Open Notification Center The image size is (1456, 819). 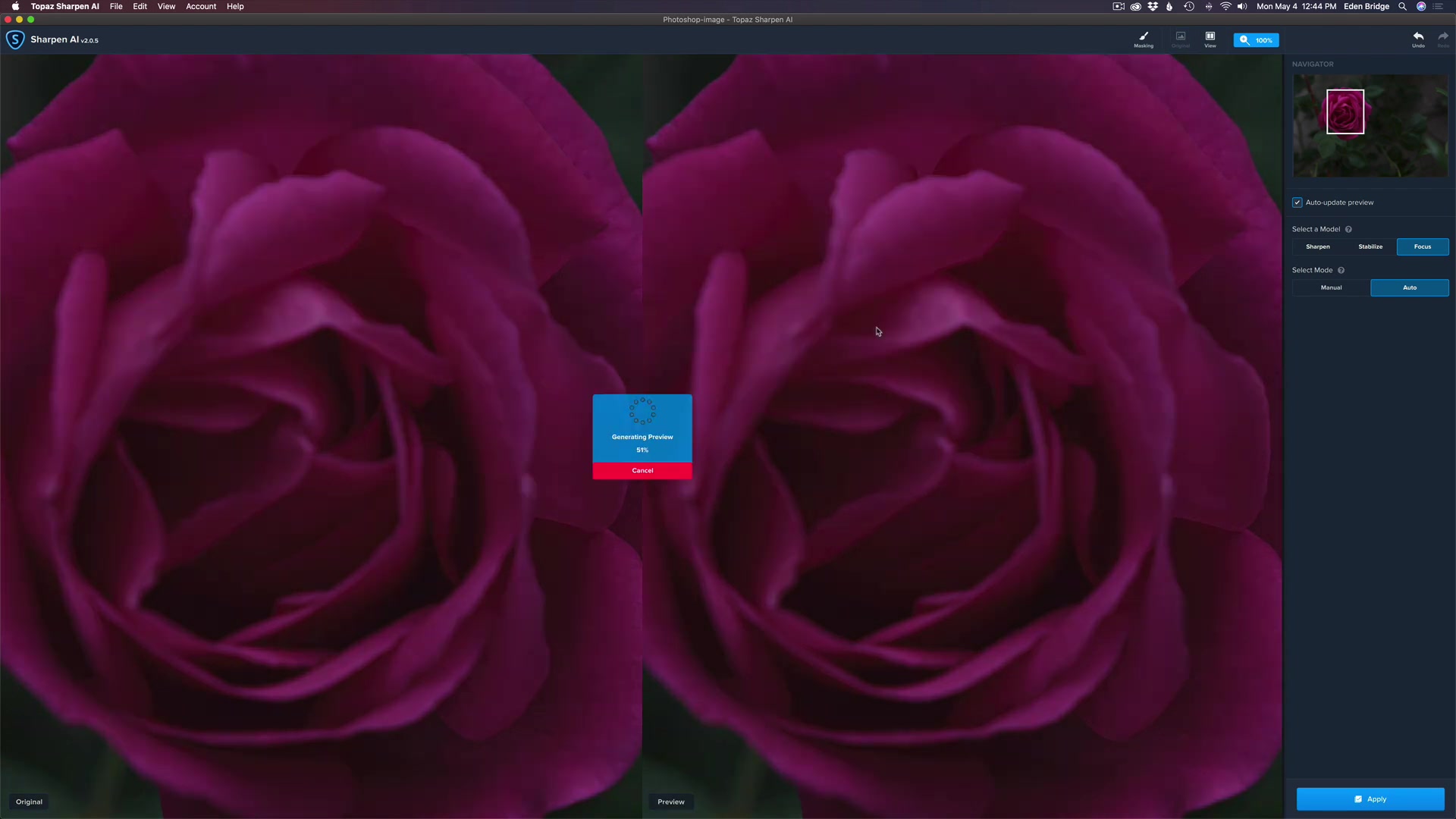click(x=1439, y=6)
